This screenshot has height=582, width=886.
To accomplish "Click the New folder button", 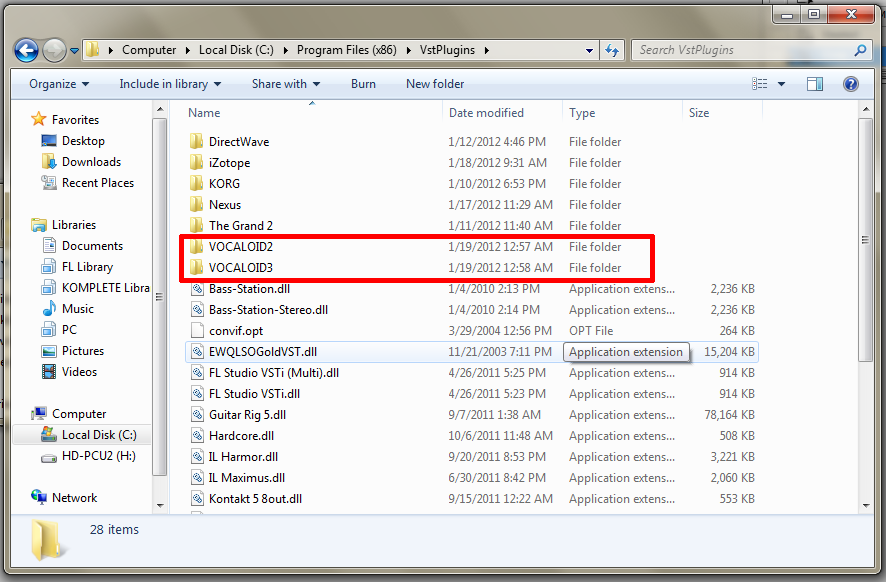I will pyautogui.click(x=435, y=84).
